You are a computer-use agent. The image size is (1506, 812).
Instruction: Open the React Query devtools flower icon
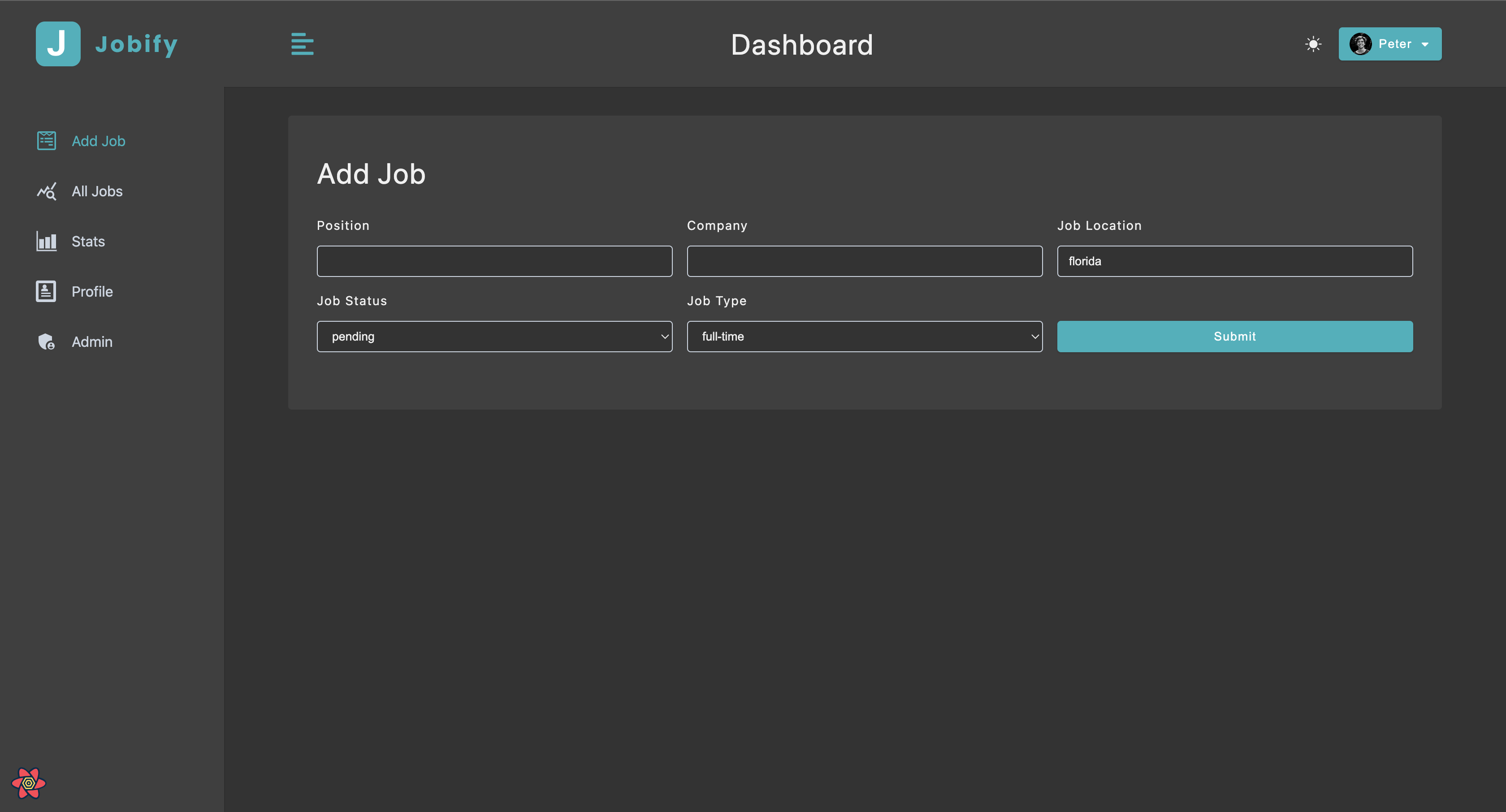(x=29, y=783)
